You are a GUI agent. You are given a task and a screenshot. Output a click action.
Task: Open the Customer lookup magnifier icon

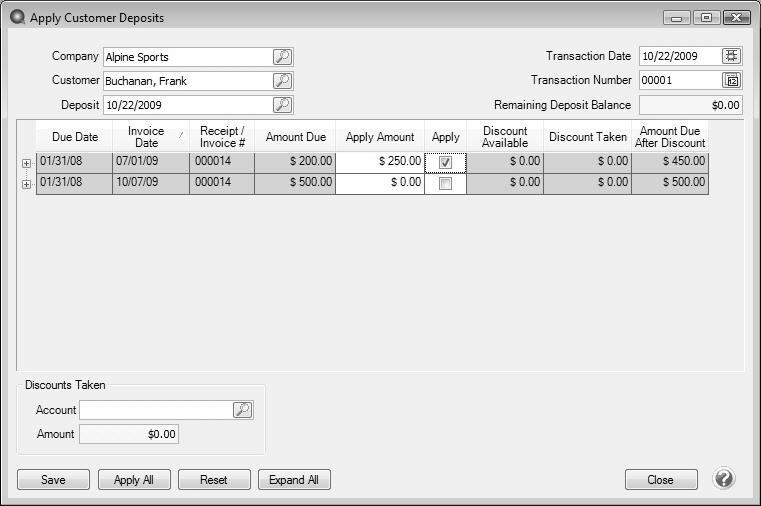283,81
